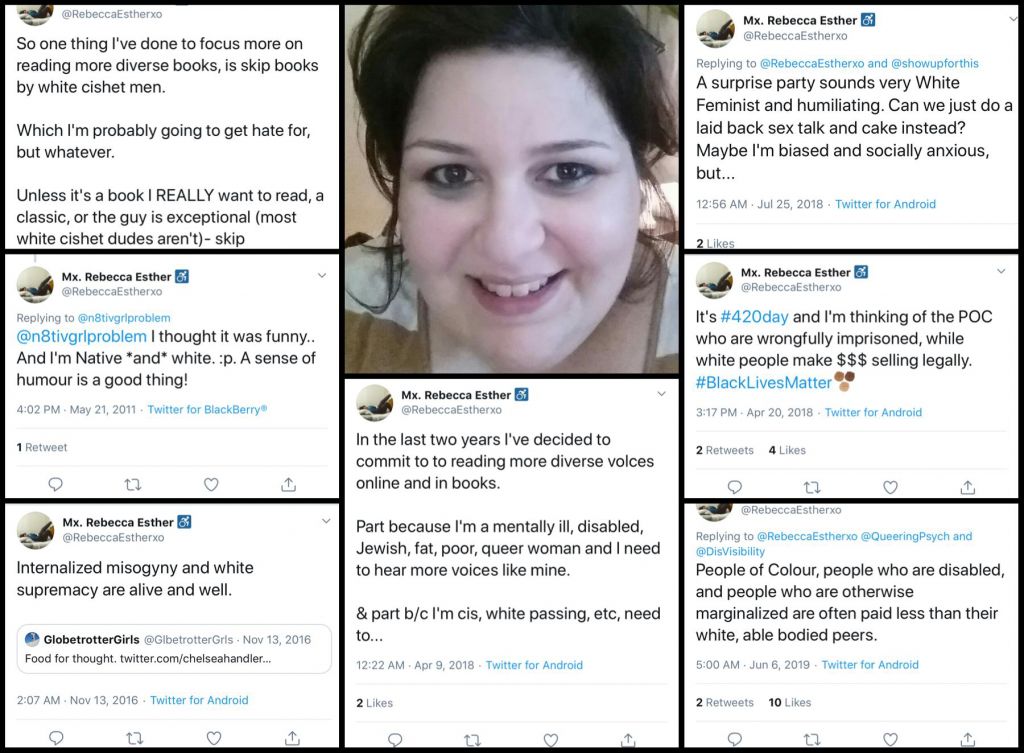Image resolution: width=1024 pixels, height=753 pixels.
Task: Open the #420day hashtag link
Action: pos(754,317)
